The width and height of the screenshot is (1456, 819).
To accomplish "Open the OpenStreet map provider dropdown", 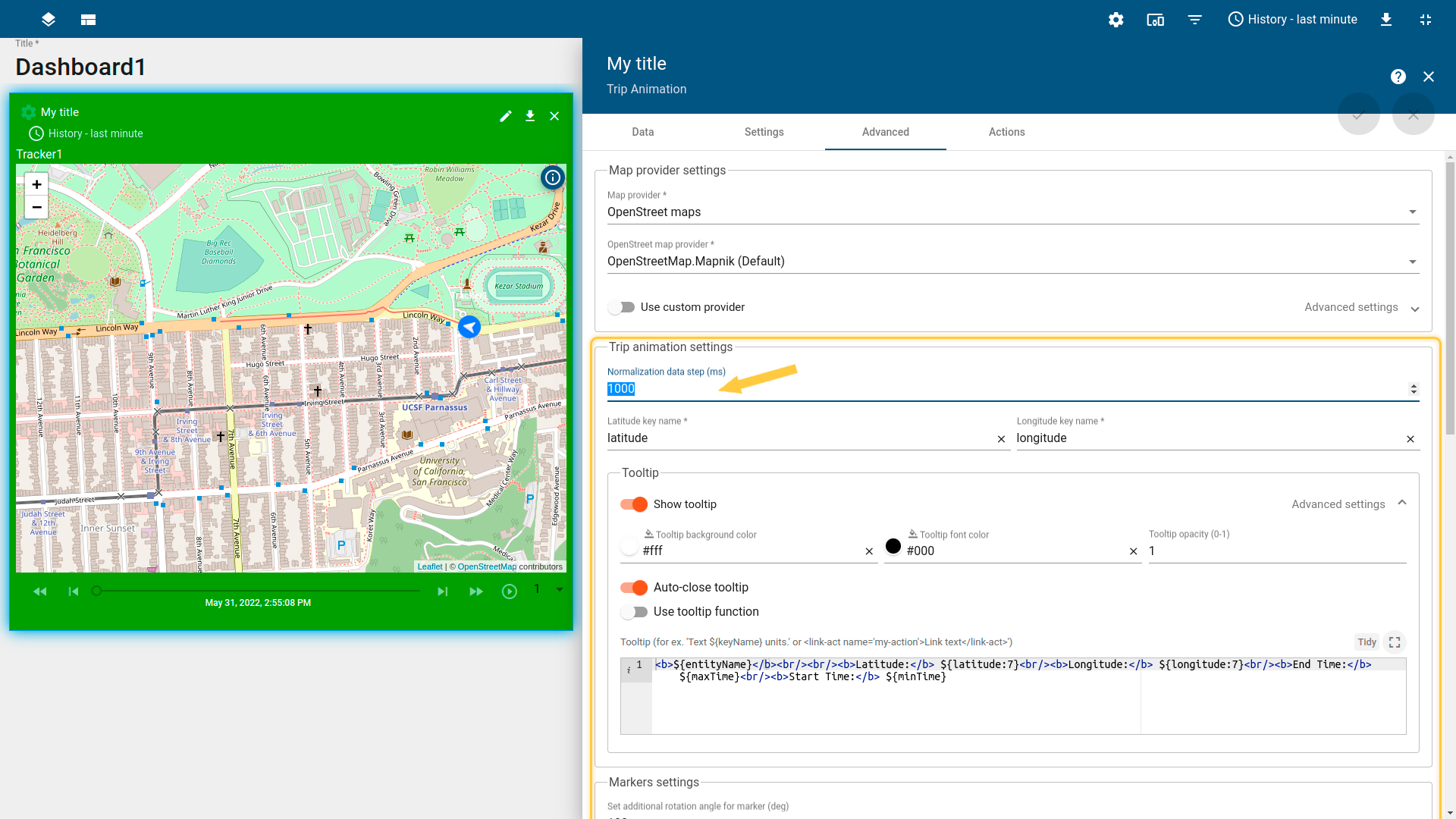I will (1012, 262).
